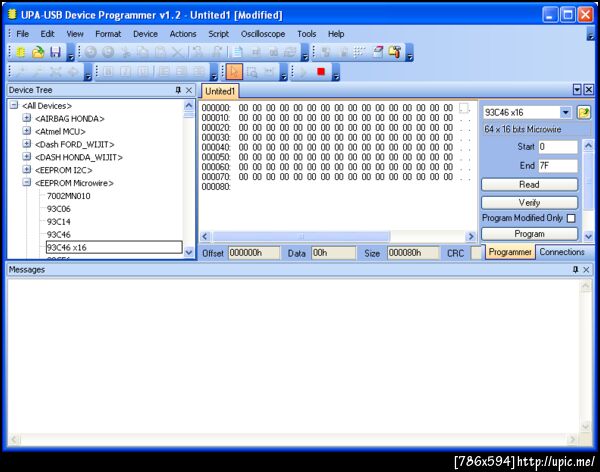
Task: Open the Tools menu
Action: pos(307,34)
